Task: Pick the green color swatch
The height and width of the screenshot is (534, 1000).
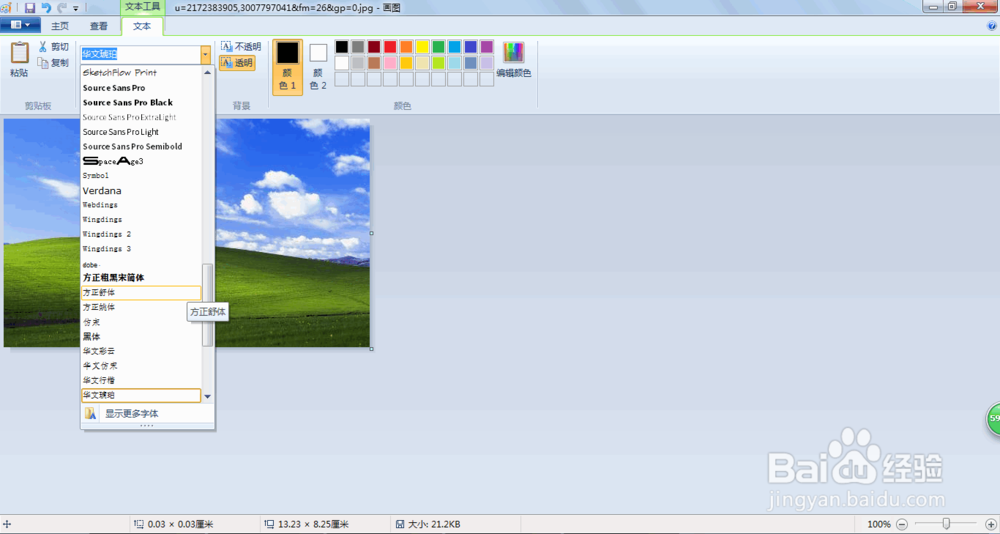Action: 438,47
